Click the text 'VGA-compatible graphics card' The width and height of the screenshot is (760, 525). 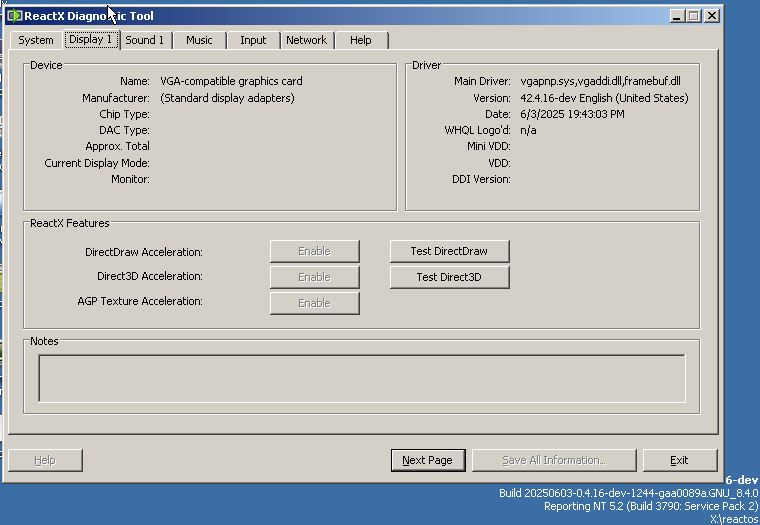pyautogui.click(x=231, y=81)
